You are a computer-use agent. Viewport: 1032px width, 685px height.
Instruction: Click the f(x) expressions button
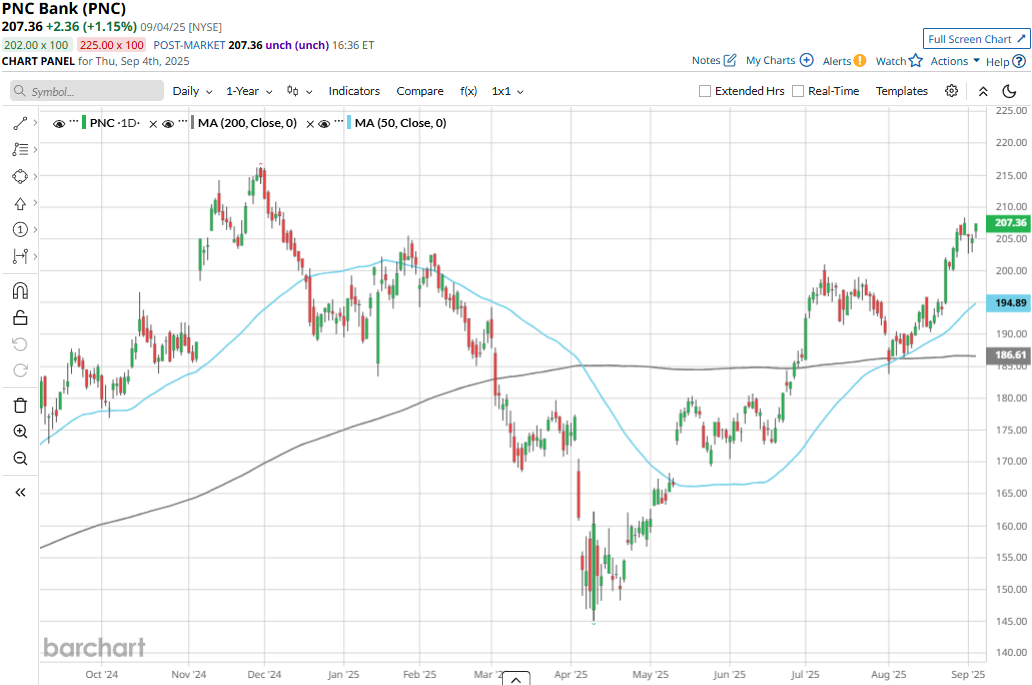(x=468, y=91)
